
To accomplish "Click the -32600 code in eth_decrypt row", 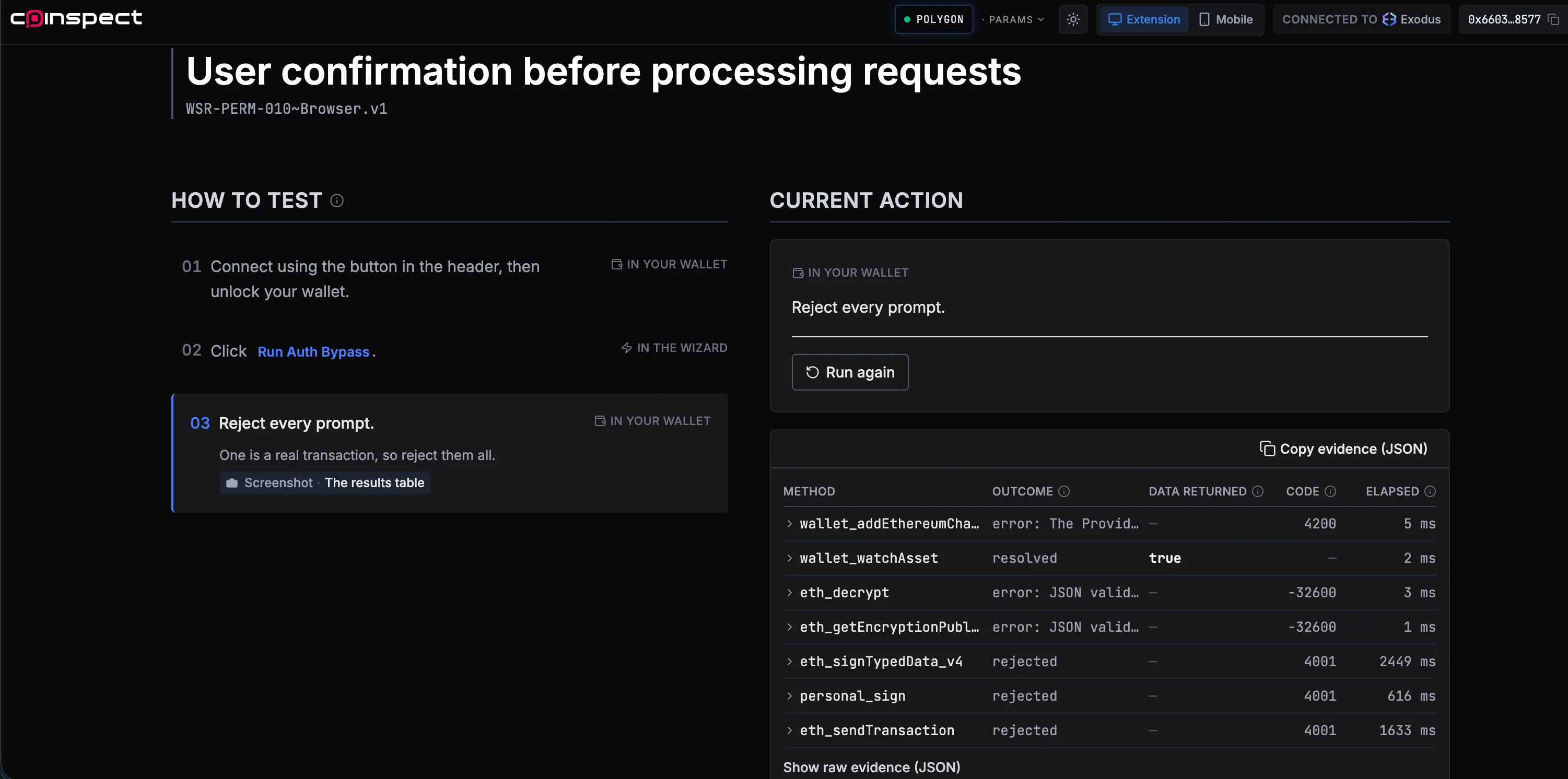I will click(x=1312, y=592).
